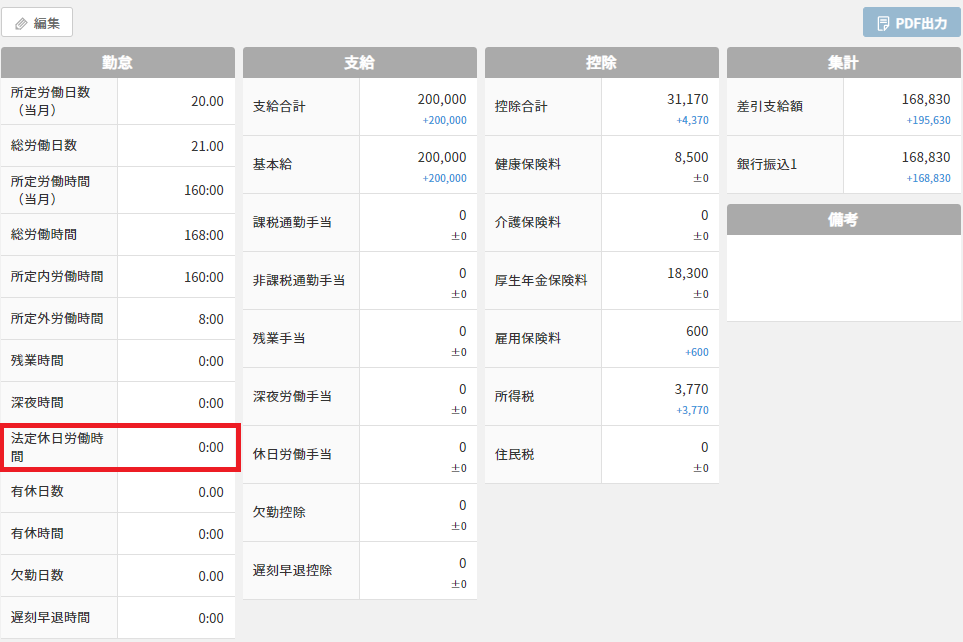
Task: Click the document icon on PDF出力 button
Action: [883, 23]
